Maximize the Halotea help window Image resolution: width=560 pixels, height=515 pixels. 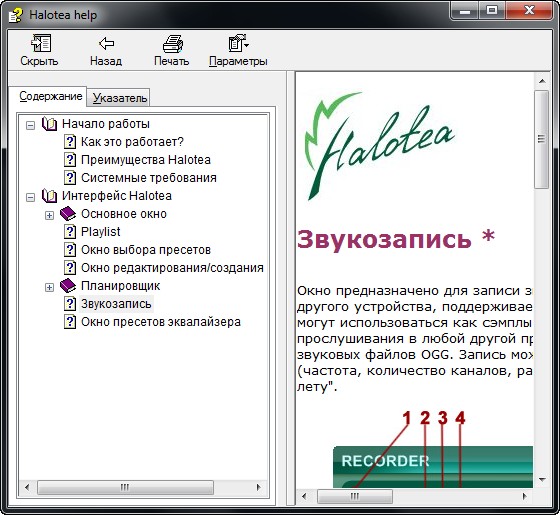492,11
